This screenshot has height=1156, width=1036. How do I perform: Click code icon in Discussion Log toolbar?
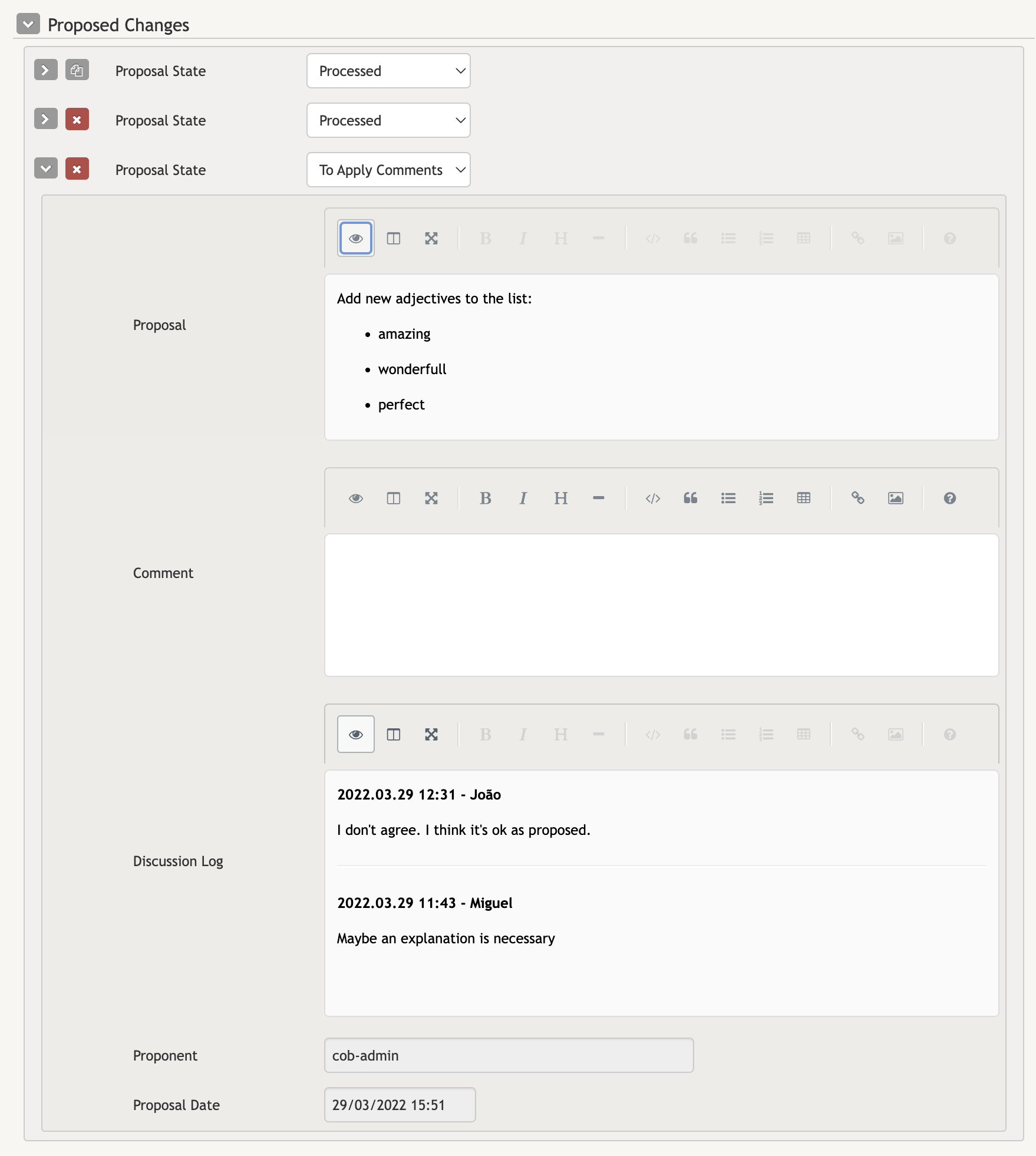[653, 734]
